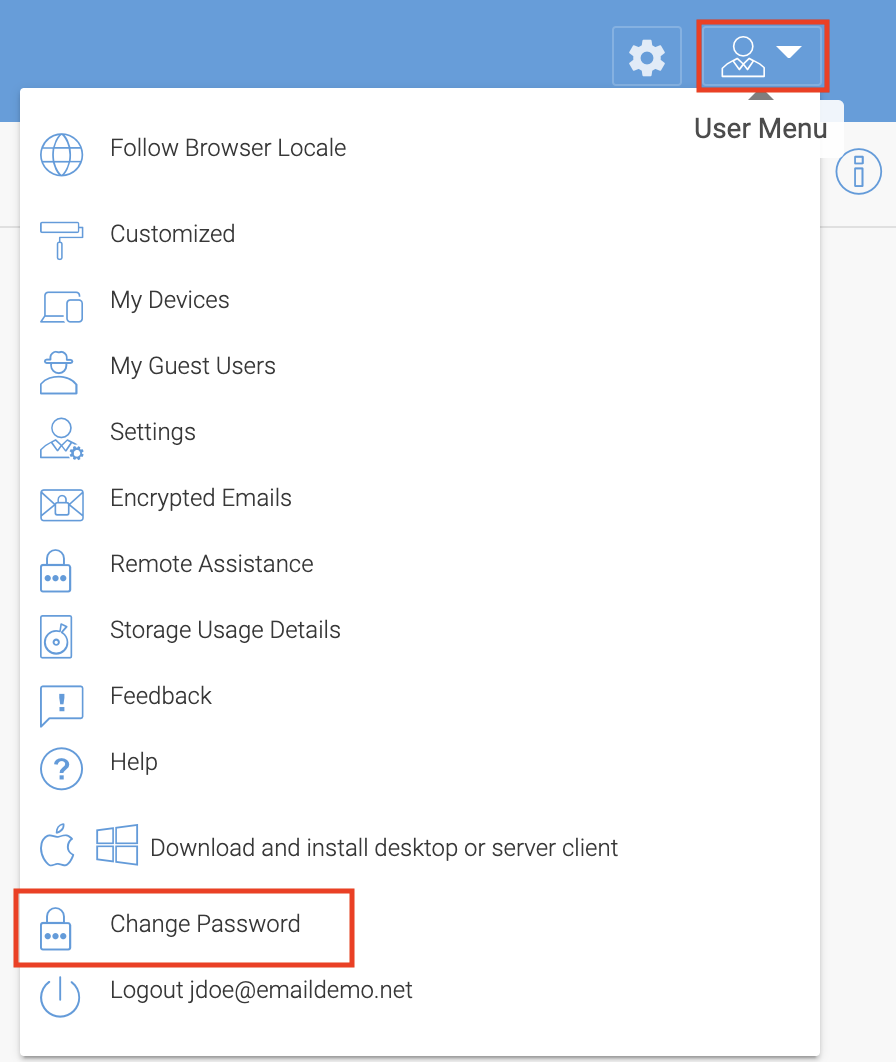The height and width of the screenshot is (1062, 896).
Task: Click the user with gear icon
Action: pos(62,439)
